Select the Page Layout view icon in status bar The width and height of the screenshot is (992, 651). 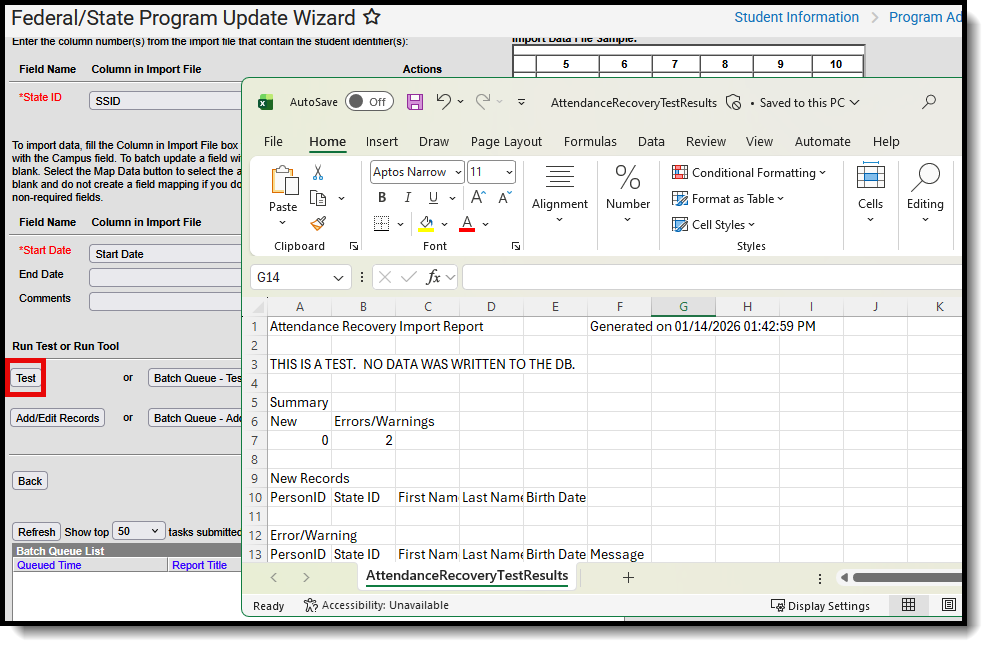coord(948,605)
